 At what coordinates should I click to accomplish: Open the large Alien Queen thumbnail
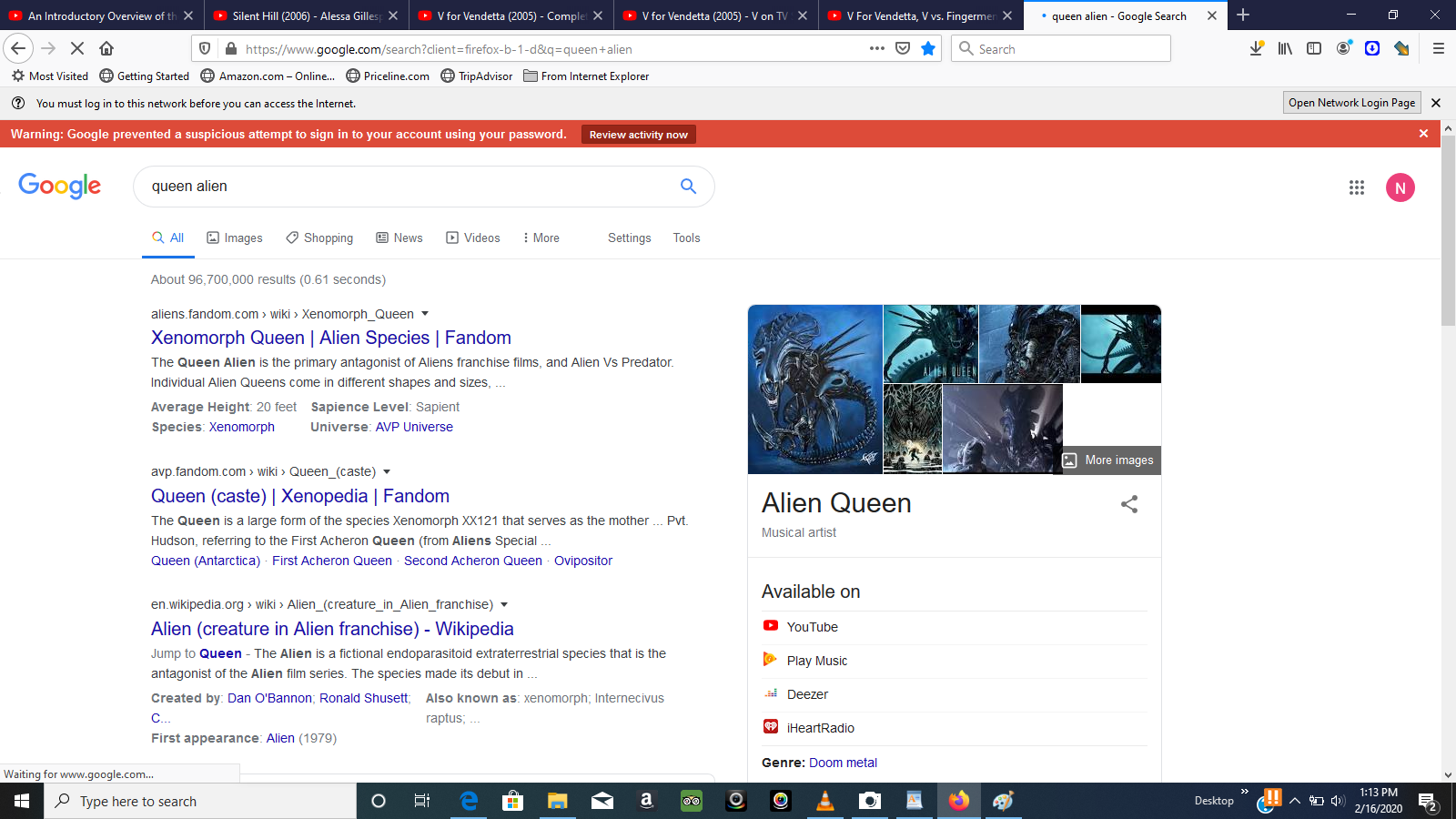[815, 389]
